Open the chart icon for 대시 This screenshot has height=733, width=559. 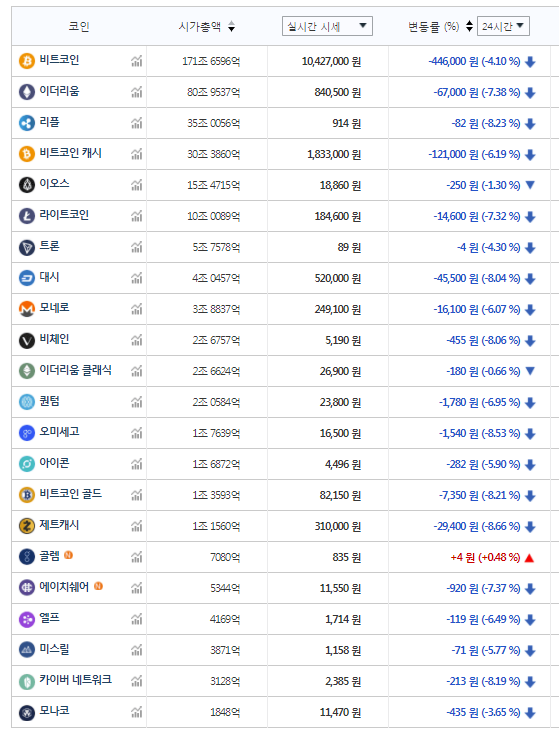point(136,278)
